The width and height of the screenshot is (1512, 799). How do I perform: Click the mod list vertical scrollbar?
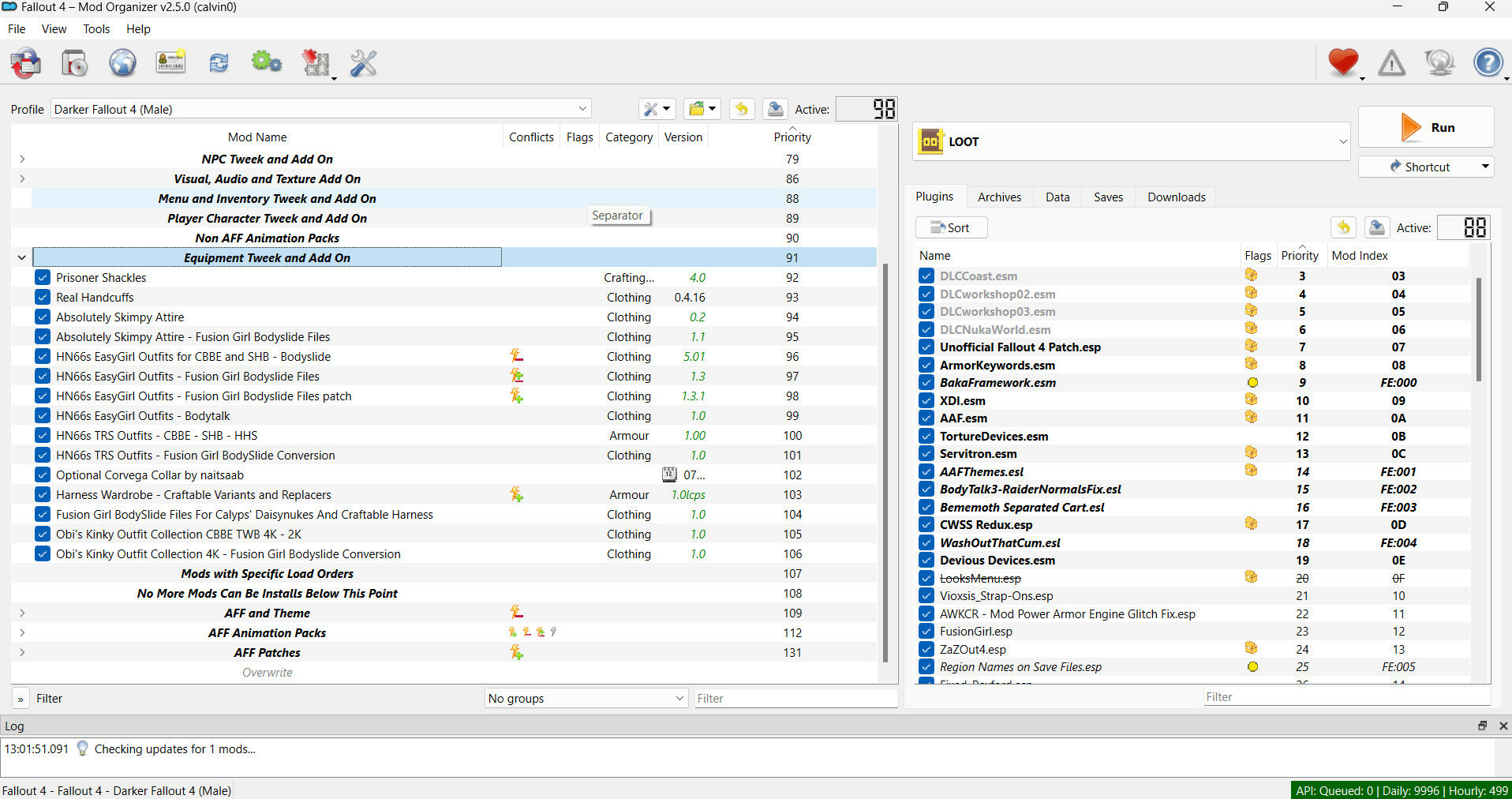pos(885,463)
